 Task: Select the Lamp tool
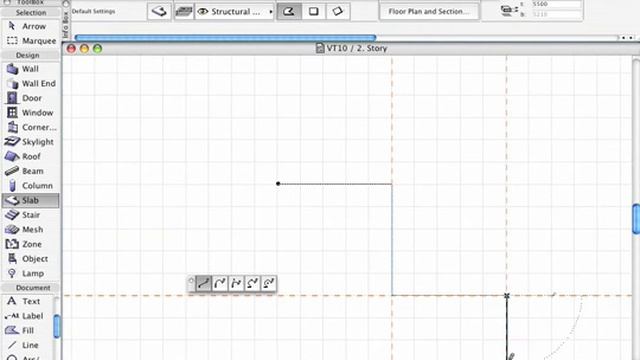(x=31, y=273)
